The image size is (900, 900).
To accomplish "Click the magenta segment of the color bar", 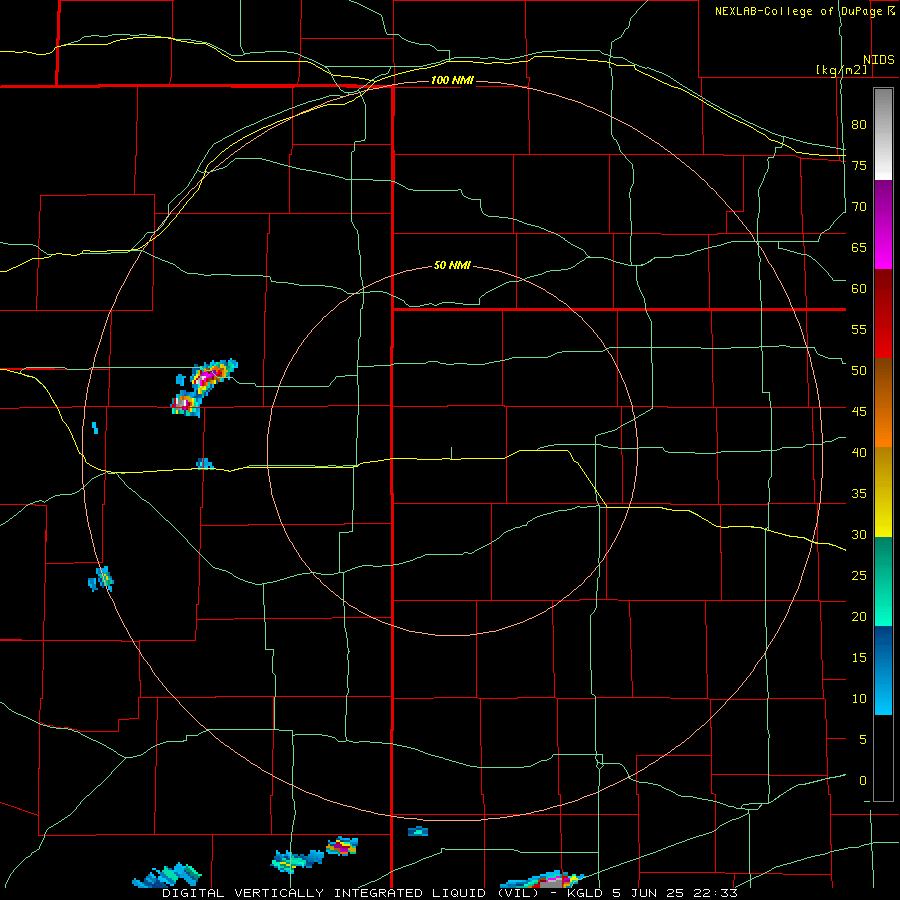I will click(x=883, y=224).
